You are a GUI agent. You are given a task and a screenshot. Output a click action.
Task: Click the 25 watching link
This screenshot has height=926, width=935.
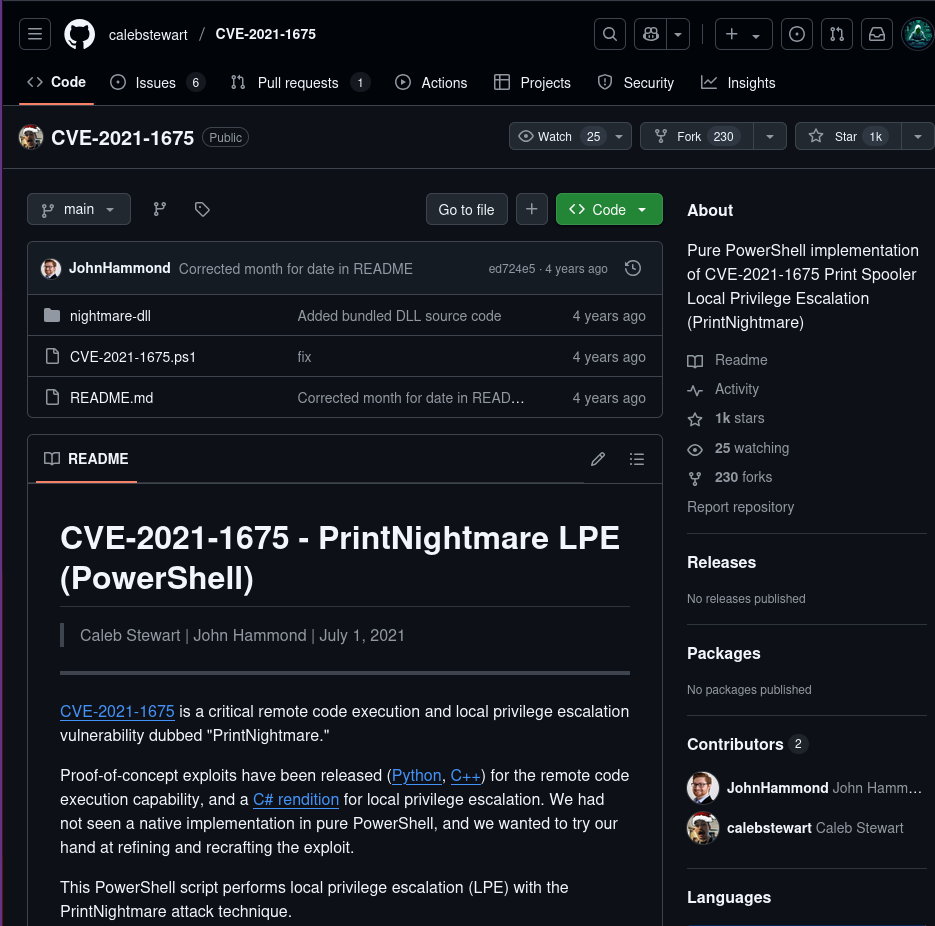(738, 448)
